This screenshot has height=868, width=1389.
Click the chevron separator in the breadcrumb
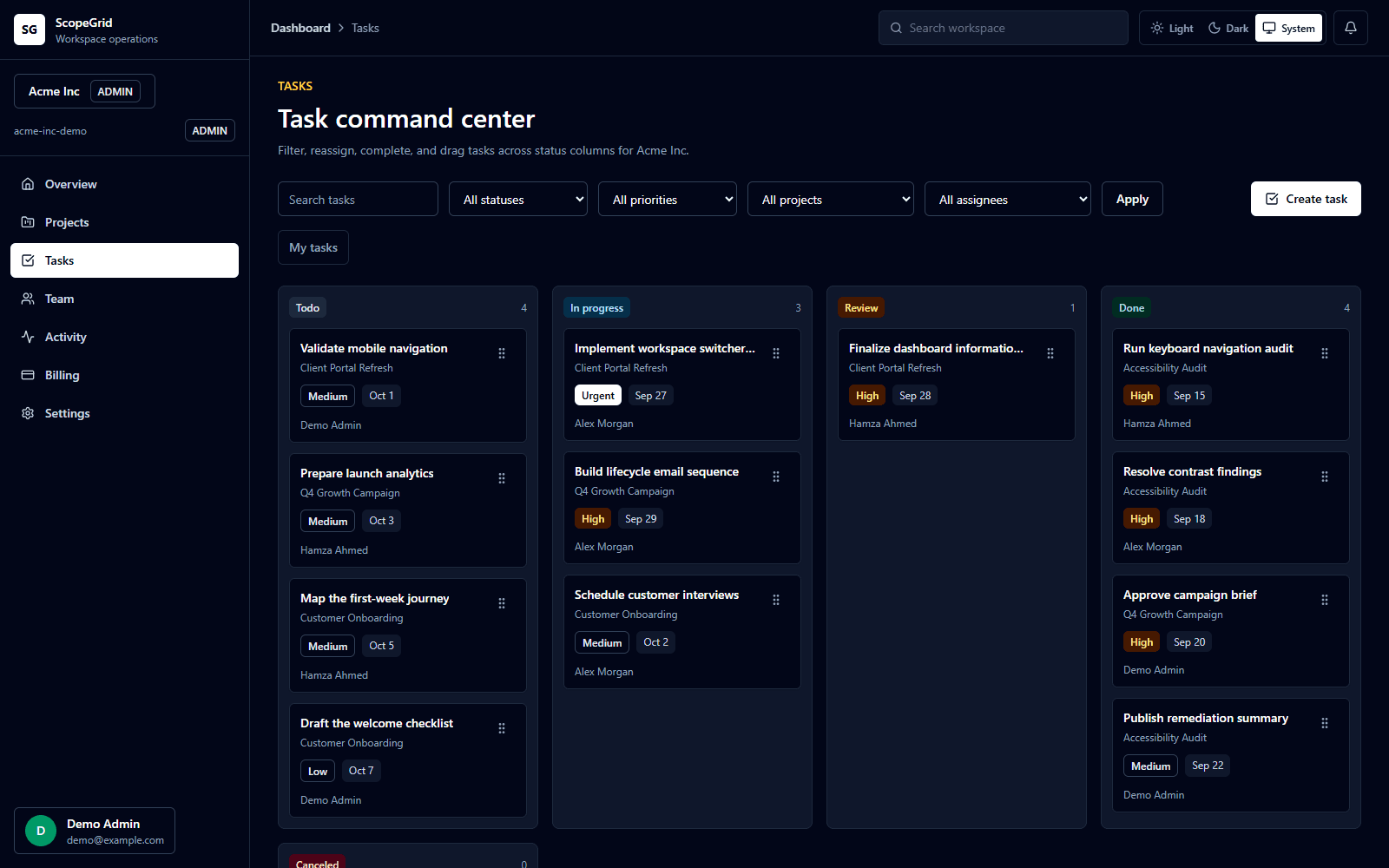(341, 28)
